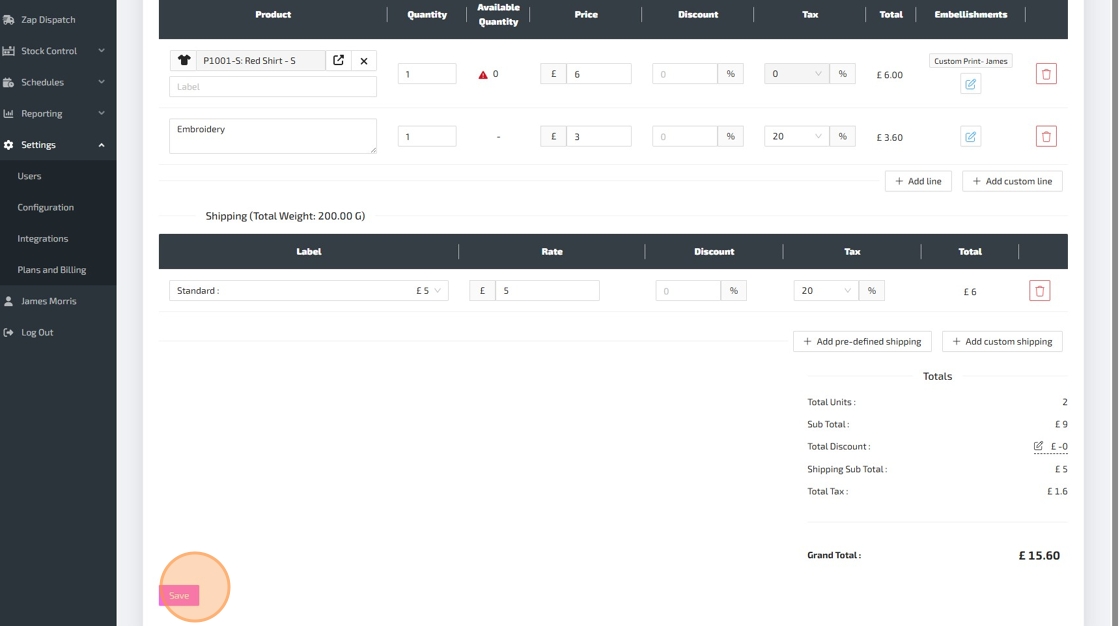
Task: Edit embellishments for Embroidery line
Action: (x=970, y=136)
